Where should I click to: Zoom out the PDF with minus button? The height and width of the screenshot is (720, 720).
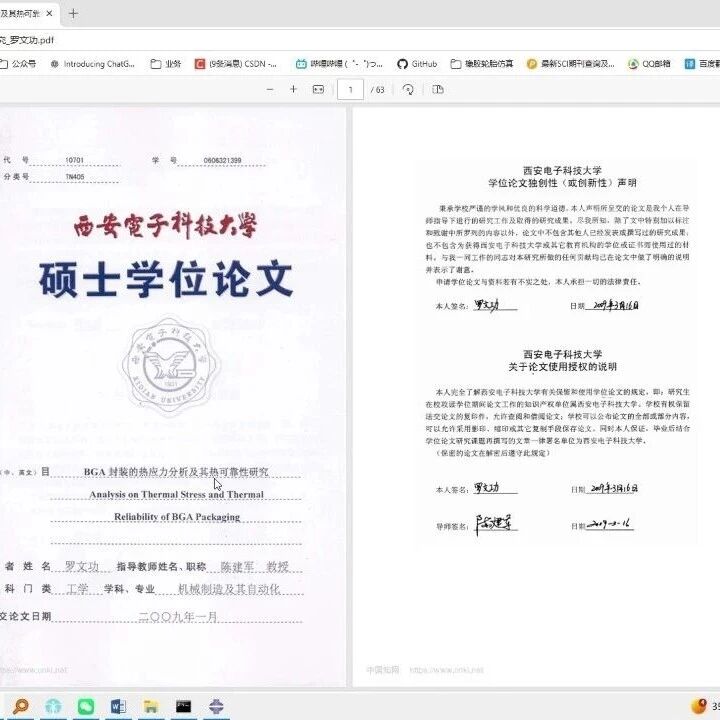[270, 90]
